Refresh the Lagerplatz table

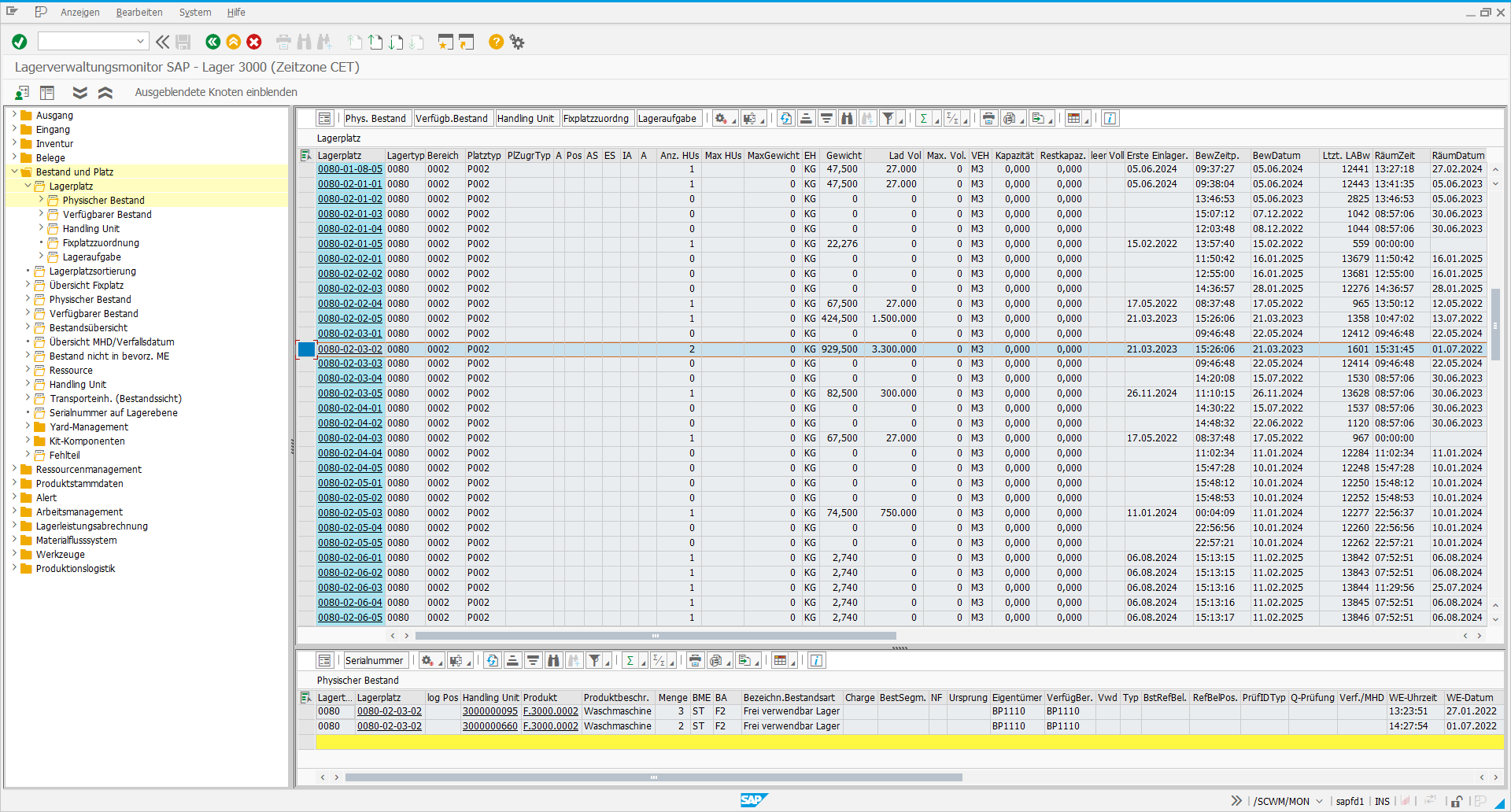pyautogui.click(x=785, y=118)
